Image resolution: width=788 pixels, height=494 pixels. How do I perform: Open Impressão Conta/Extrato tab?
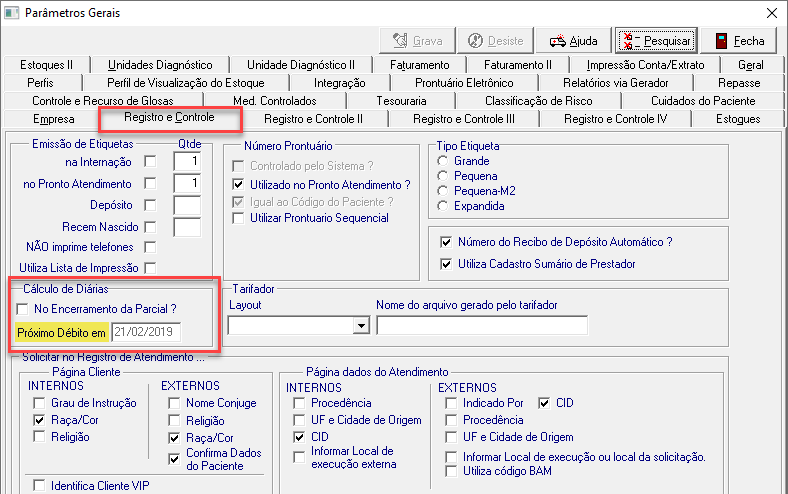tap(645, 65)
